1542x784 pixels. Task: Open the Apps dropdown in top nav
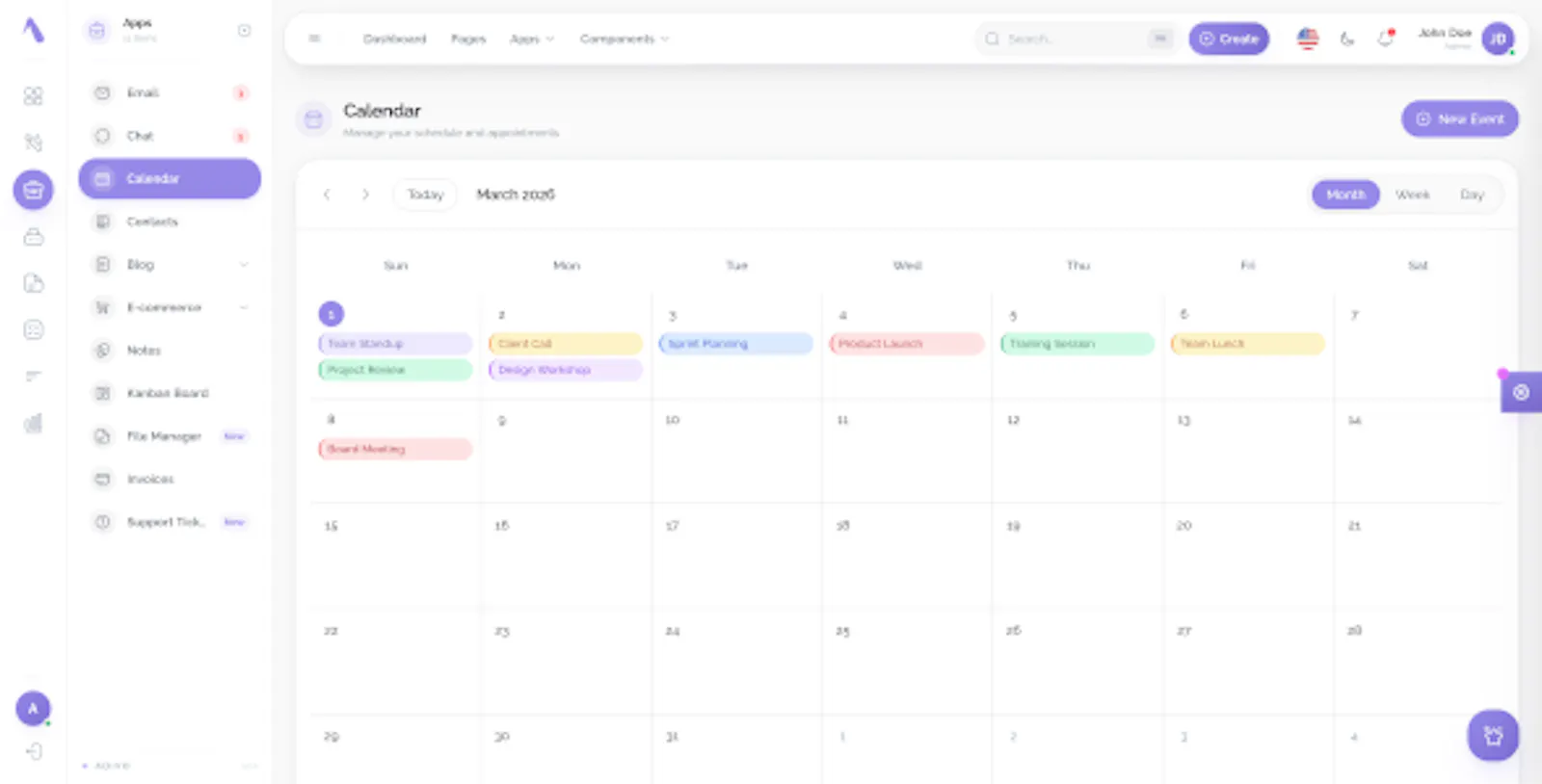click(532, 39)
